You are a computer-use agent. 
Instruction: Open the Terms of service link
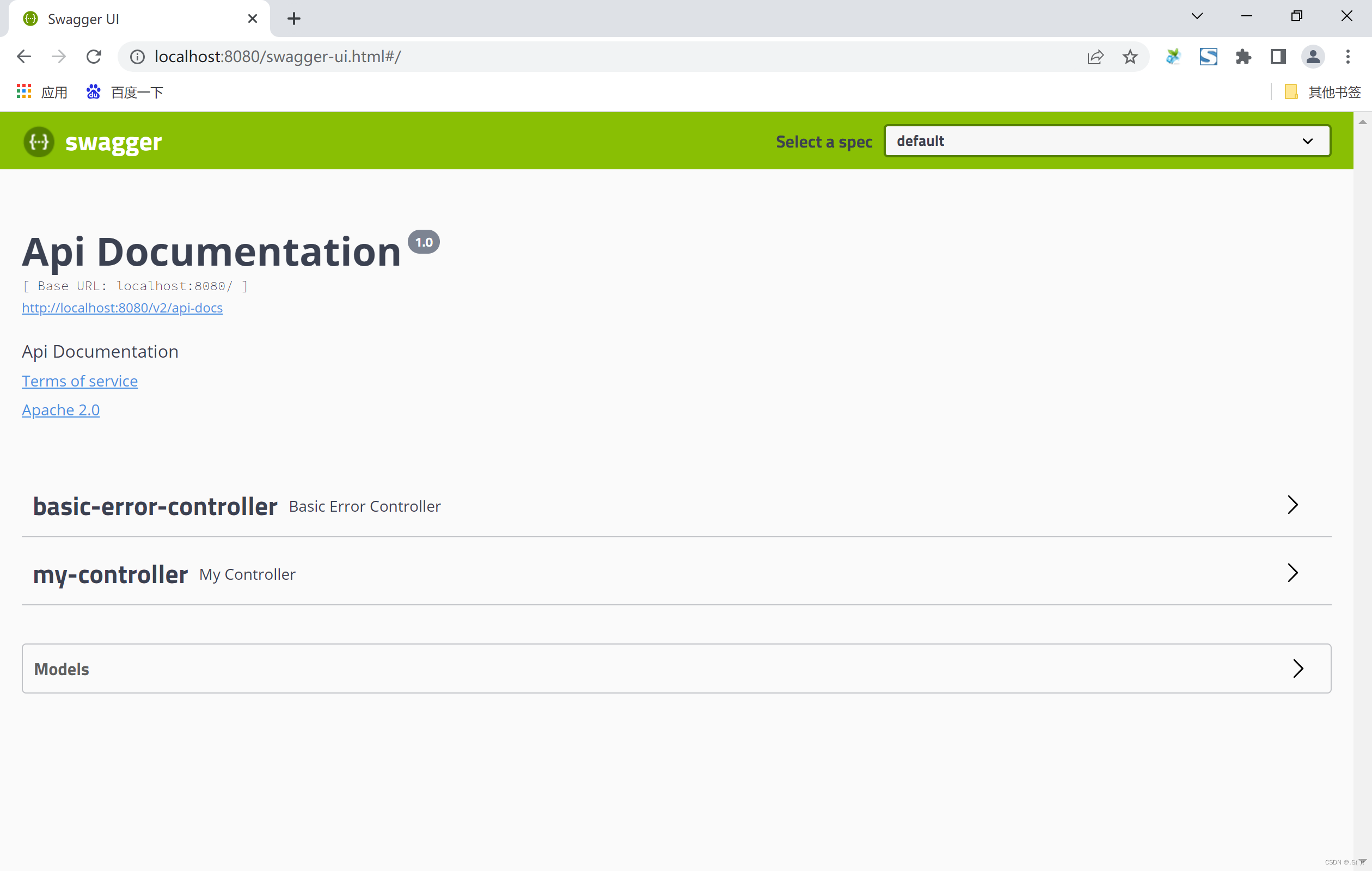(80, 381)
